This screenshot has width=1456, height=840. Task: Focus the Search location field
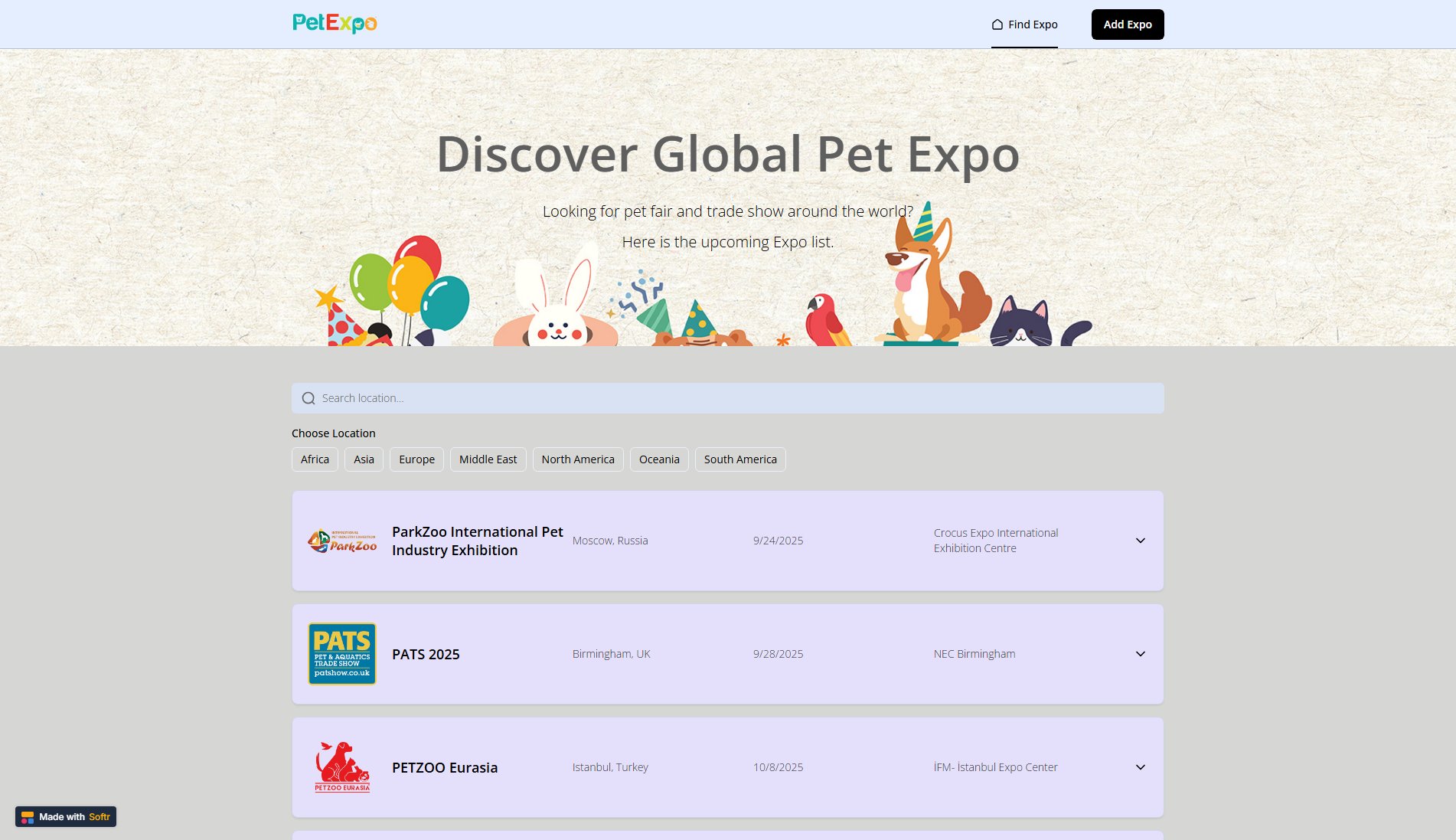click(728, 398)
